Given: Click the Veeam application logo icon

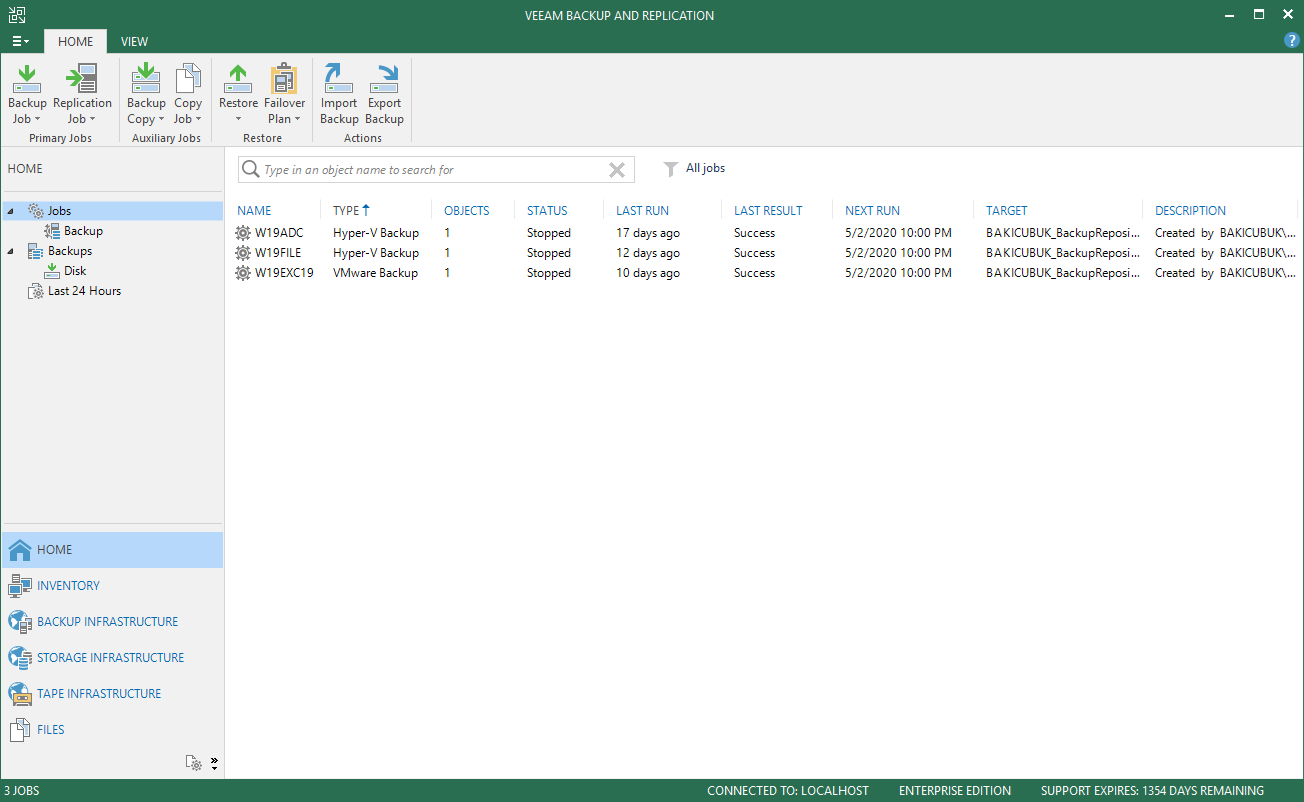Looking at the screenshot, I should point(17,15).
